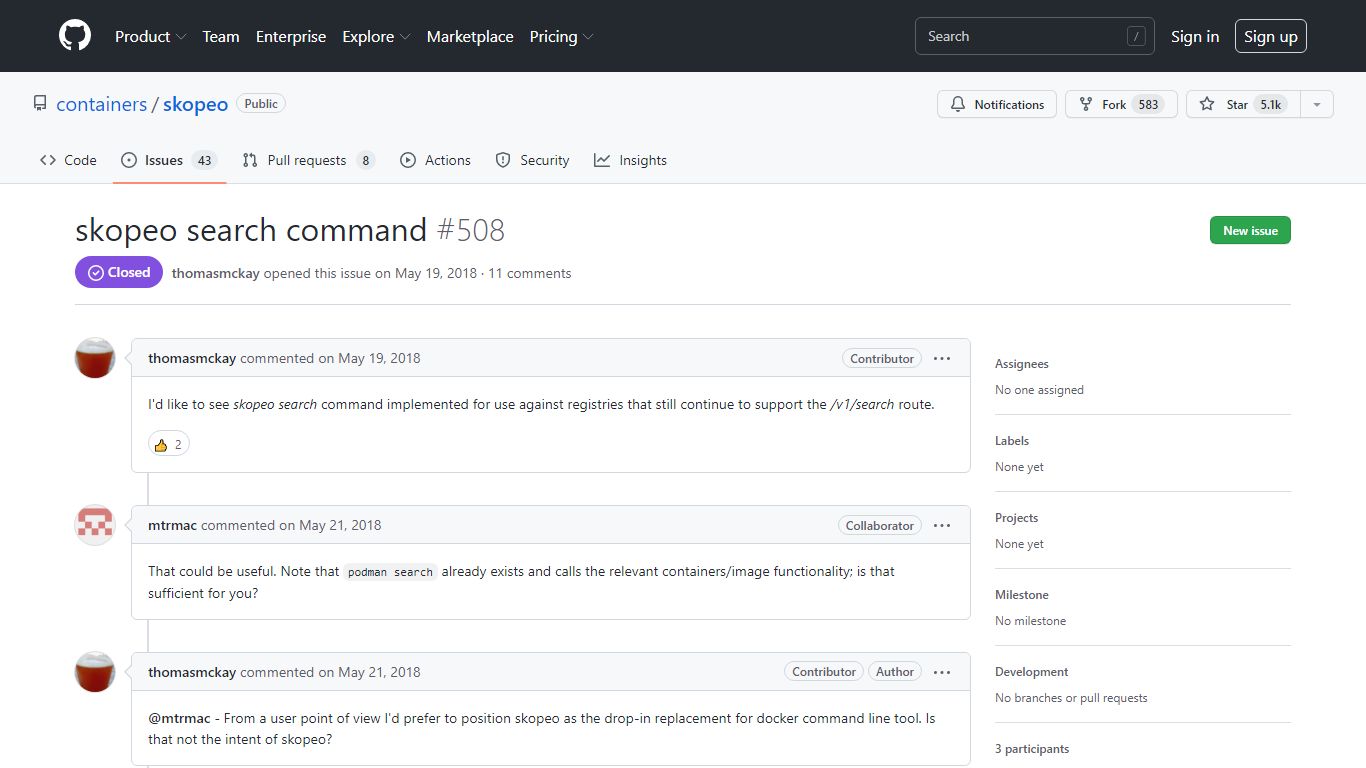The width and height of the screenshot is (1366, 768).
Task: Open the GitHub homepage logo
Action: click(75, 36)
